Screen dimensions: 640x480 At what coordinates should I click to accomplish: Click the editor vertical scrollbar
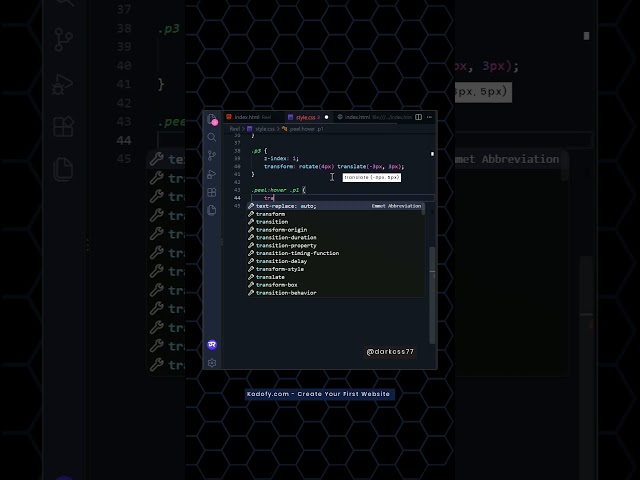point(432,295)
